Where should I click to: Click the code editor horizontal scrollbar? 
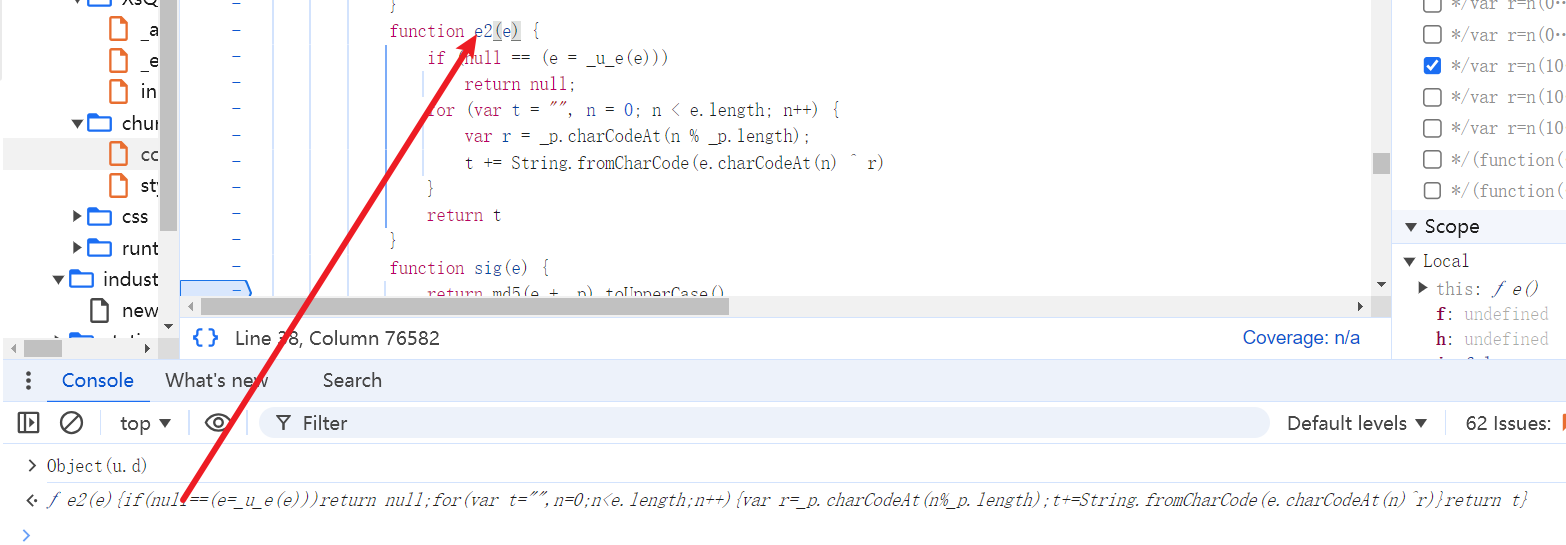pos(465,306)
